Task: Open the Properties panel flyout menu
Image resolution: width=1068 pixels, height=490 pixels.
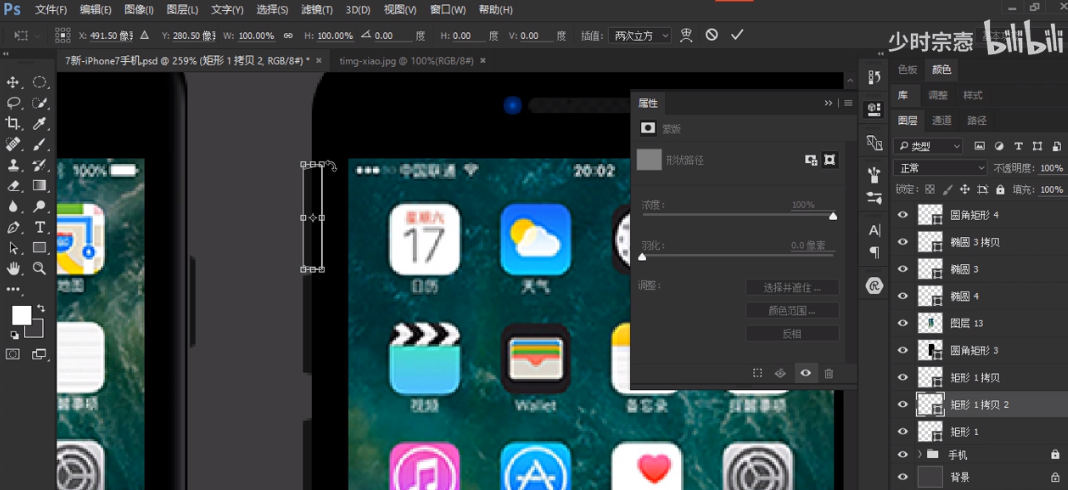Action: tap(848, 103)
